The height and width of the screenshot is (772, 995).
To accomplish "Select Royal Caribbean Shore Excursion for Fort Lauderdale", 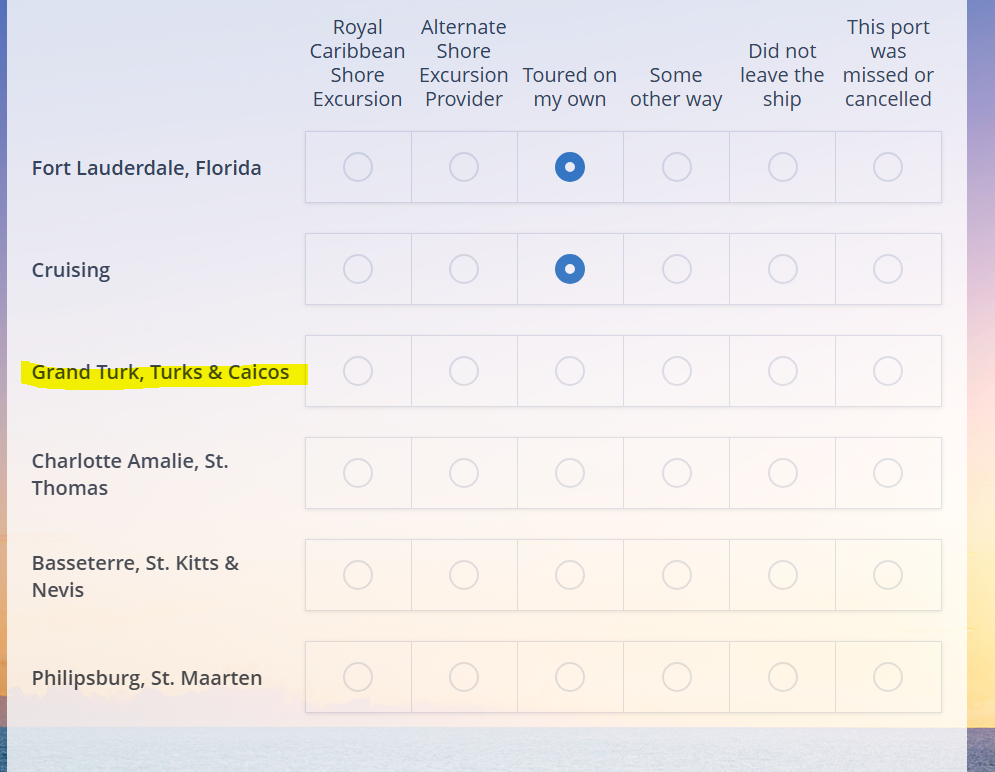I will (358, 167).
